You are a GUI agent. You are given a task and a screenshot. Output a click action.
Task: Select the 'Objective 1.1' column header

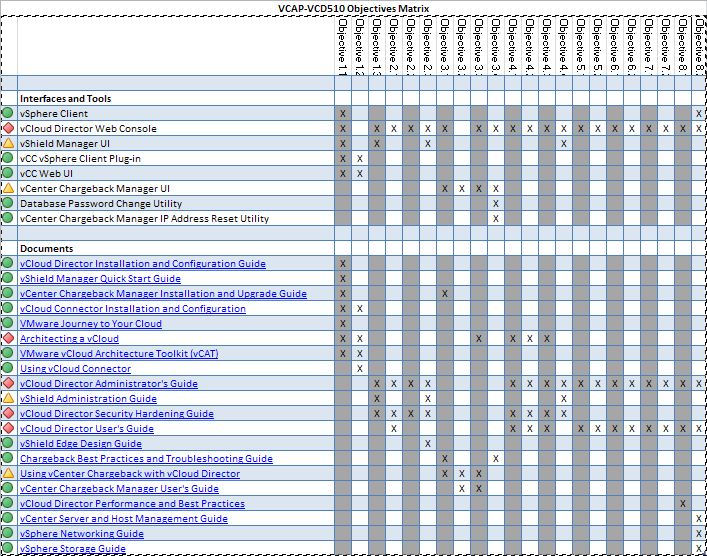pyautogui.click(x=343, y=46)
